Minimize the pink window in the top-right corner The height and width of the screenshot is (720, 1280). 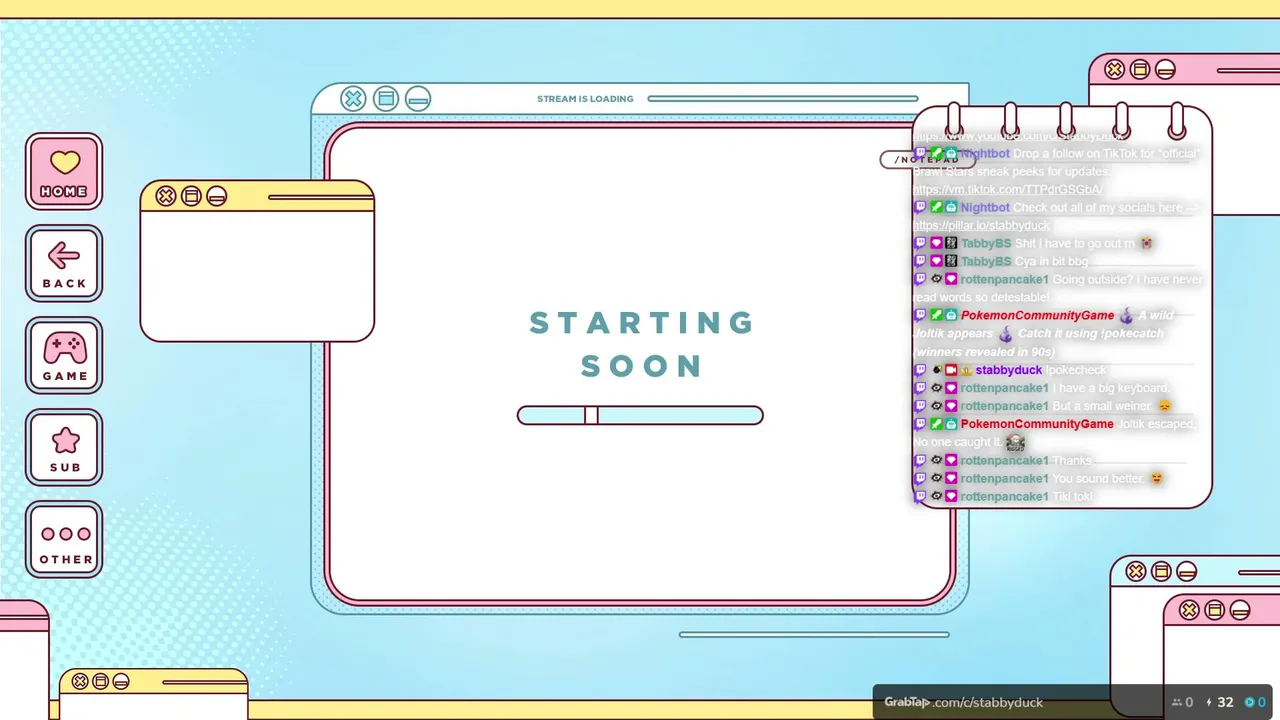[1165, 69]
